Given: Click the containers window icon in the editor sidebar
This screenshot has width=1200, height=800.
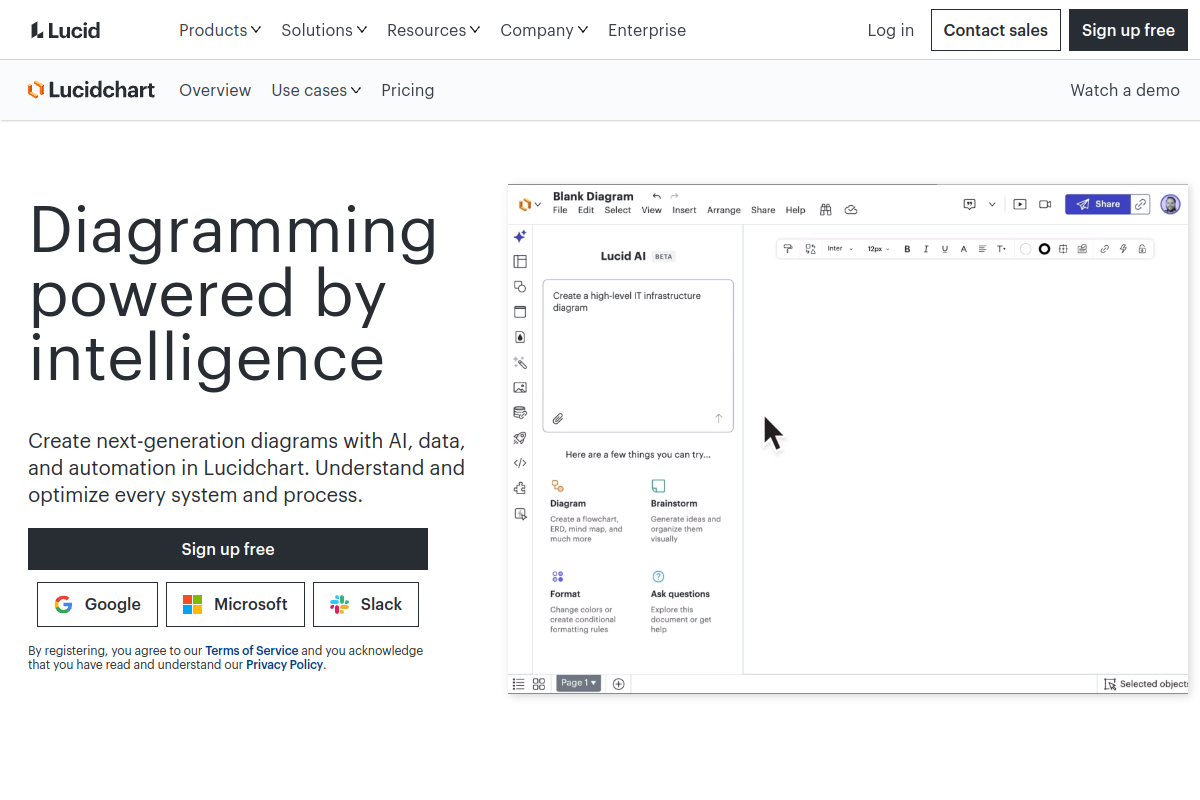Looking at the screenshot, I should pyautogui.click(x=520, y=312).
